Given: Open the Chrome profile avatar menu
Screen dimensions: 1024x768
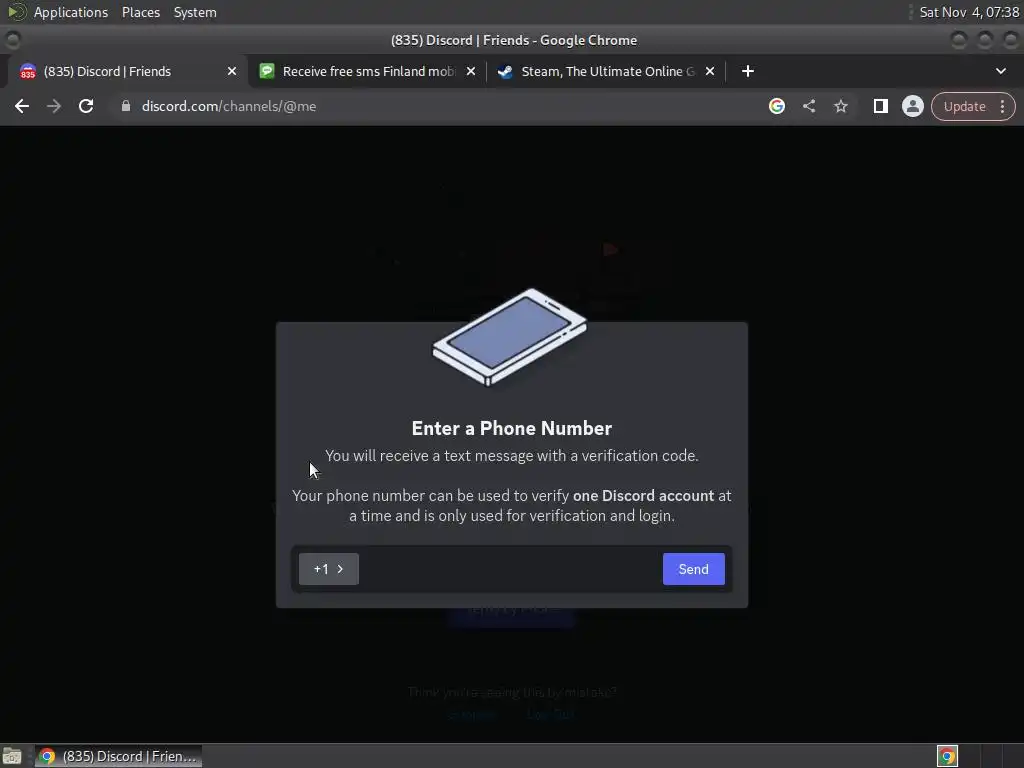Looking at the screenshot, I should pyautogui.click(x=912, y=106).
